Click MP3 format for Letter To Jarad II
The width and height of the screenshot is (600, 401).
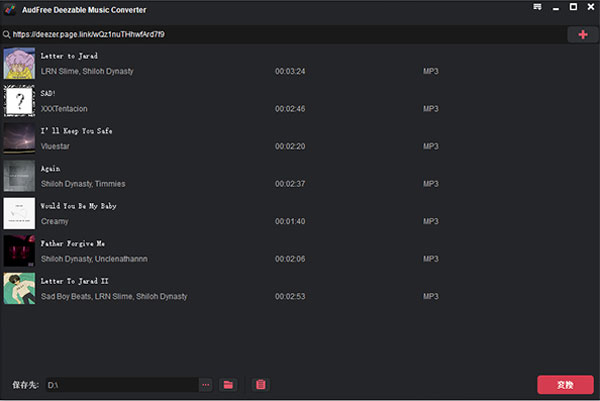tap(430, 296)
